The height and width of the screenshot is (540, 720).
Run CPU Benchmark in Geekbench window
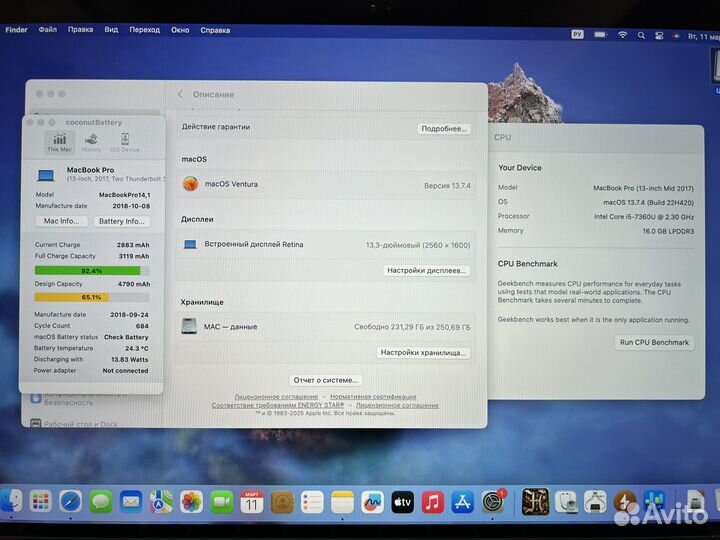click(654, 342)
